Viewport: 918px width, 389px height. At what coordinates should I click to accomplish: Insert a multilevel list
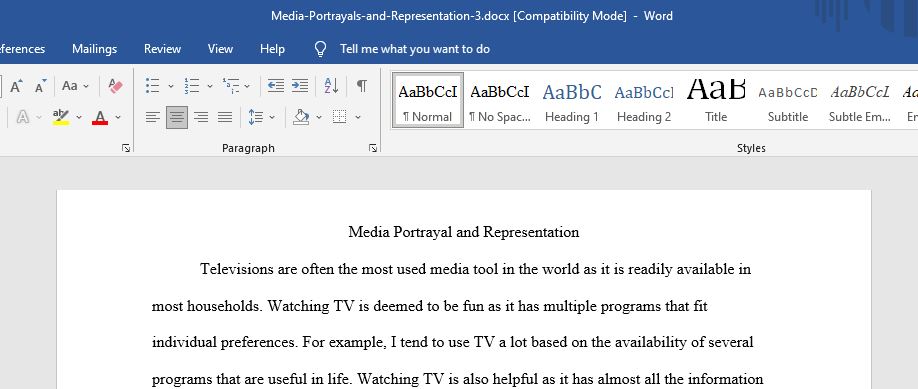[231, 86]
